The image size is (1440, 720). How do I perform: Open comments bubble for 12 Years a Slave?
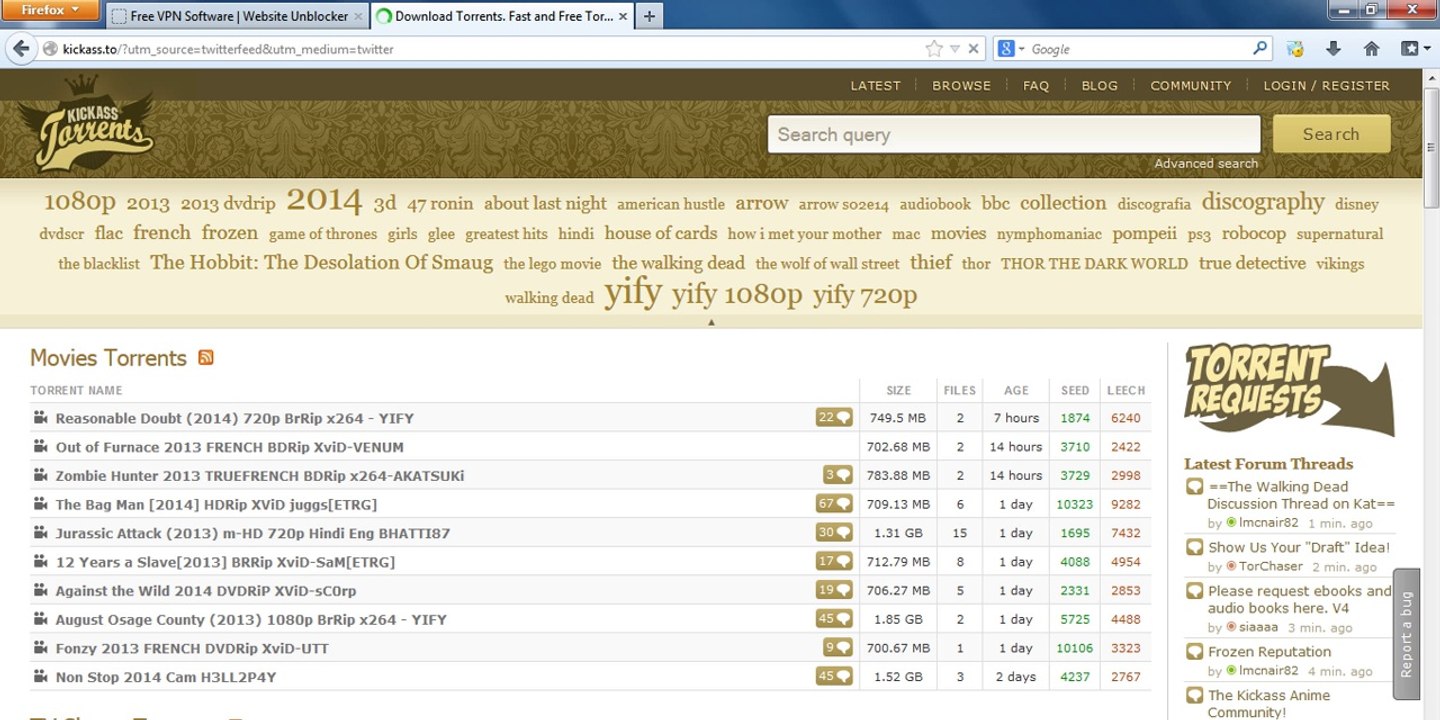coord(834,562)
